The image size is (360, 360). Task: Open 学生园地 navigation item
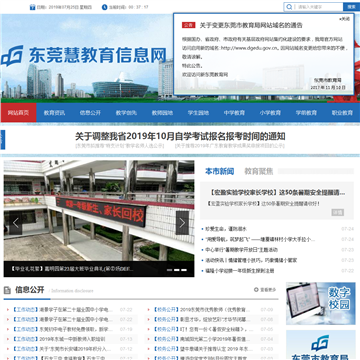tap(198, 113)
